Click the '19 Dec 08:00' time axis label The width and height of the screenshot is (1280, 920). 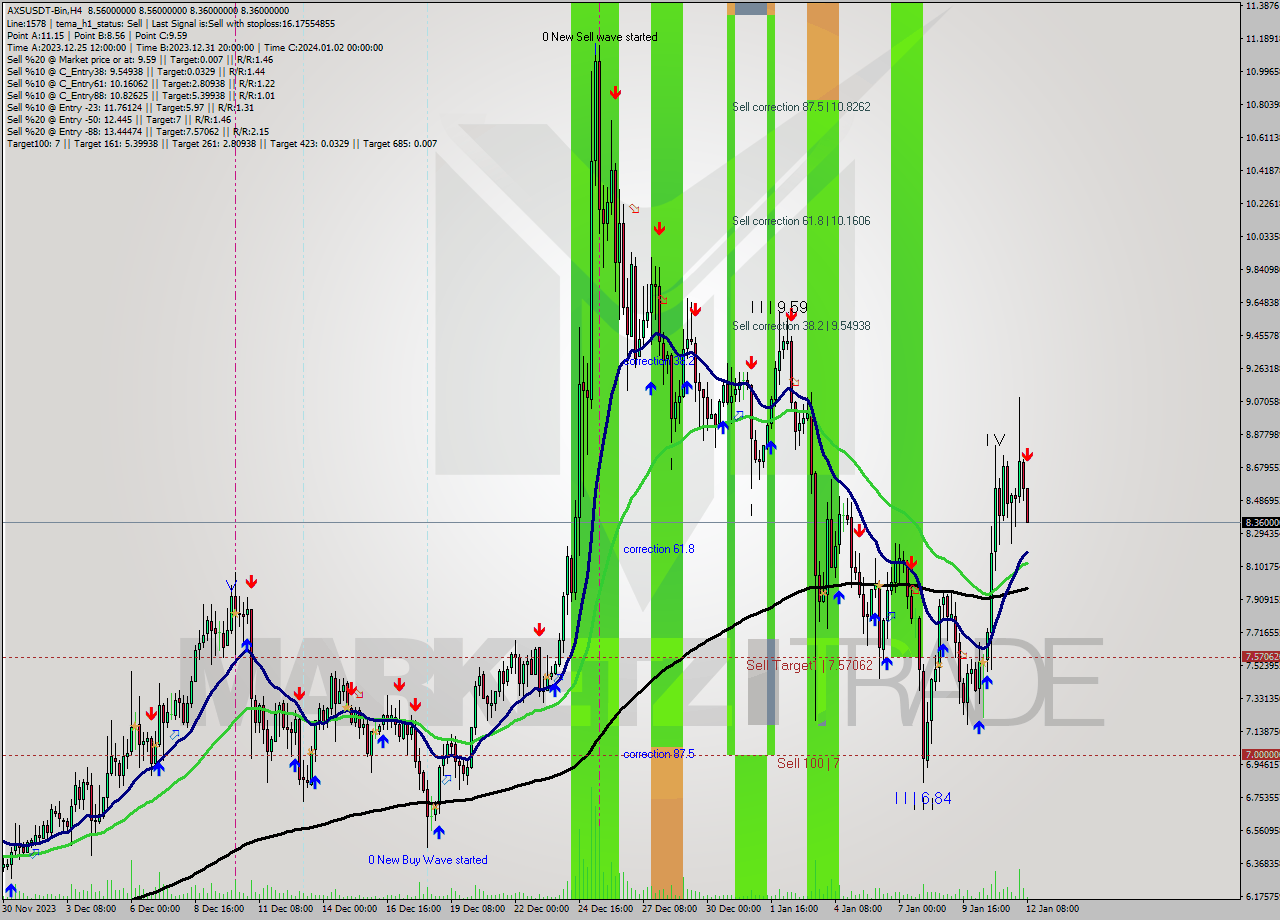[477, 909]
